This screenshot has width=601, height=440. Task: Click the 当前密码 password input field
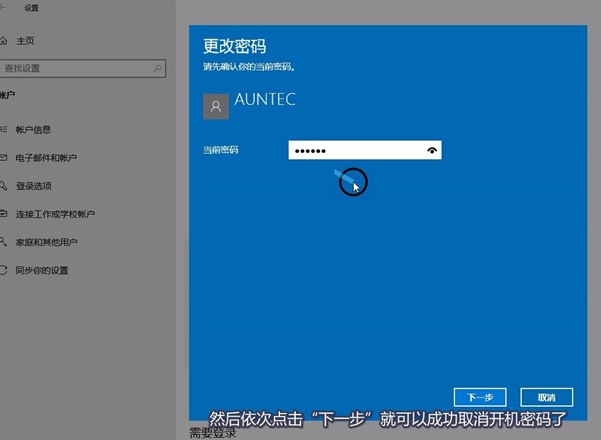[355, 150]
